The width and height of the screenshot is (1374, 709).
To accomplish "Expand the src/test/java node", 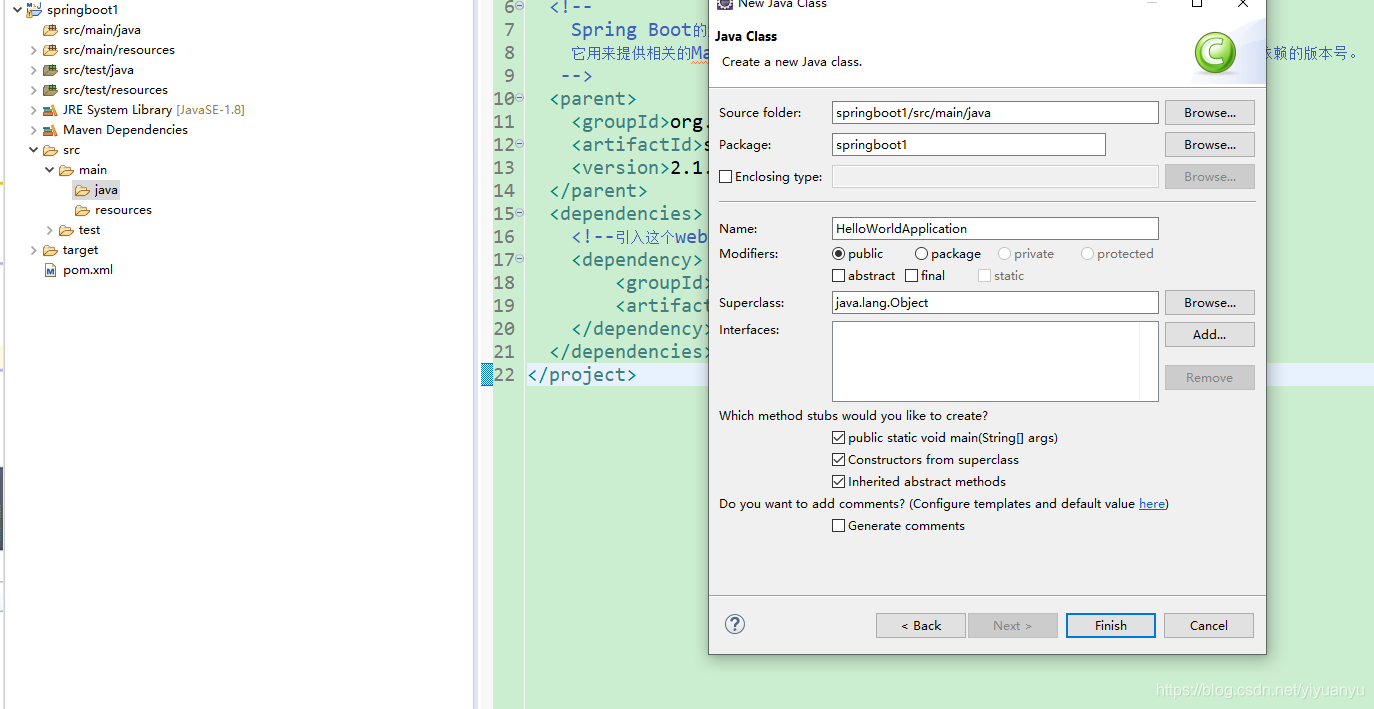I will [x=34, y=70].
